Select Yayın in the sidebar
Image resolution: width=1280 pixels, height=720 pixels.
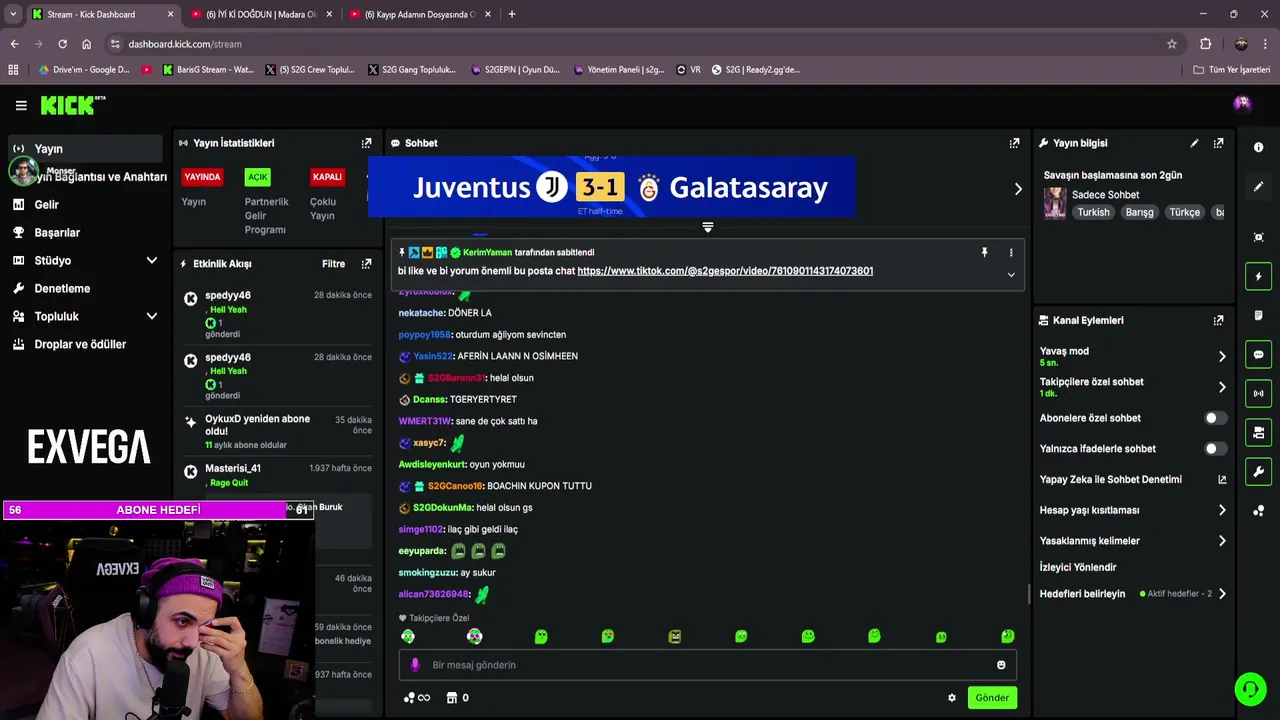(84, 148)
